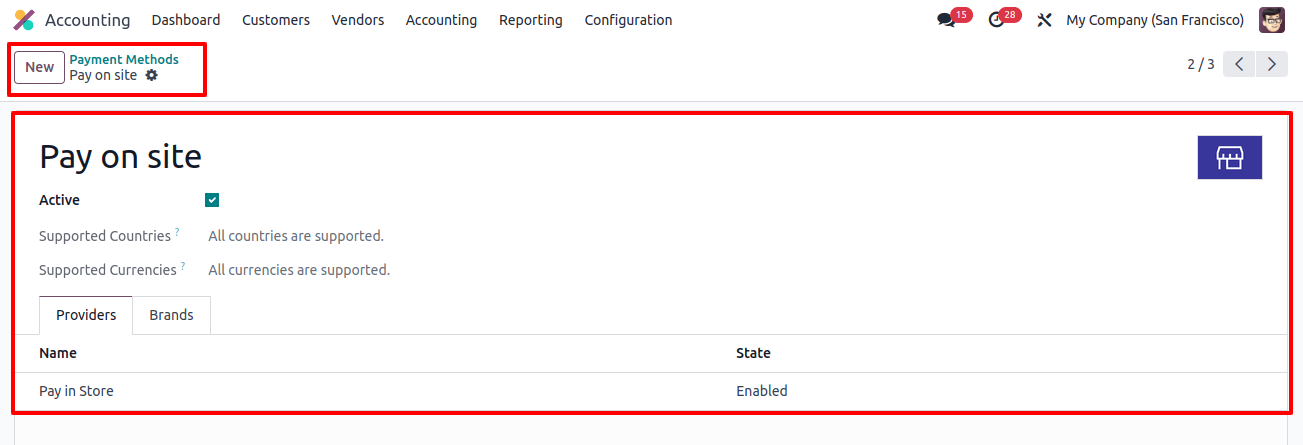Screen dimensions: 1303x445
Task: Open the Customers menu
Action: (276, 20)
